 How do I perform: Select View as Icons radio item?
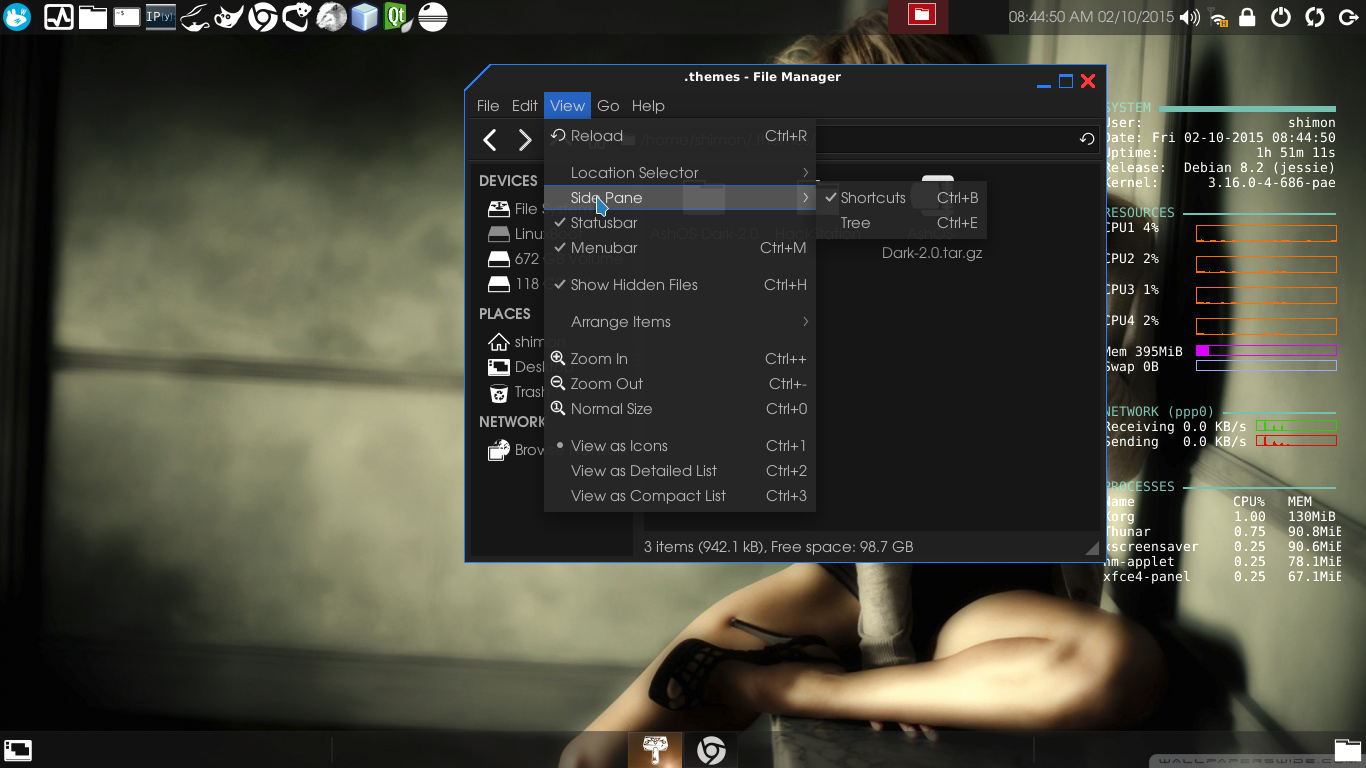click(x=680, y=446)
